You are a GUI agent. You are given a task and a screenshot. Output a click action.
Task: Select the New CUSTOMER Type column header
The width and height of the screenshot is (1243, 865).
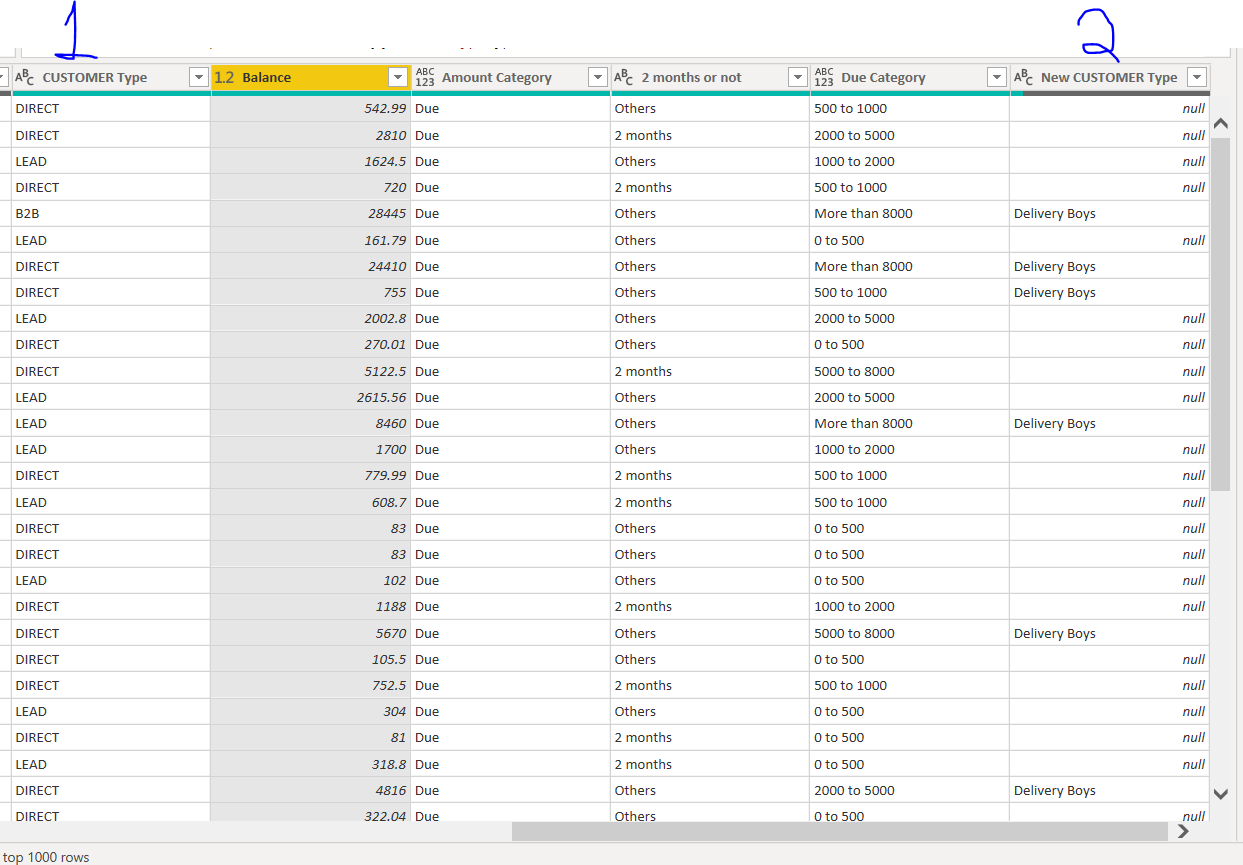pyautogui.click(x=1109, y=77)
